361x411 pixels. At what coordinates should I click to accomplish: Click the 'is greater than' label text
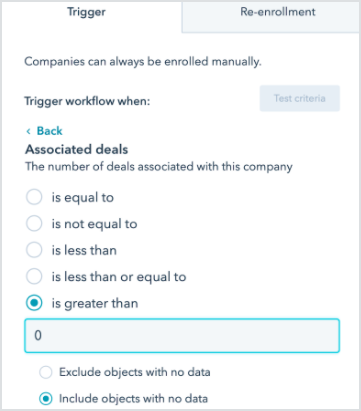(95, 304)
